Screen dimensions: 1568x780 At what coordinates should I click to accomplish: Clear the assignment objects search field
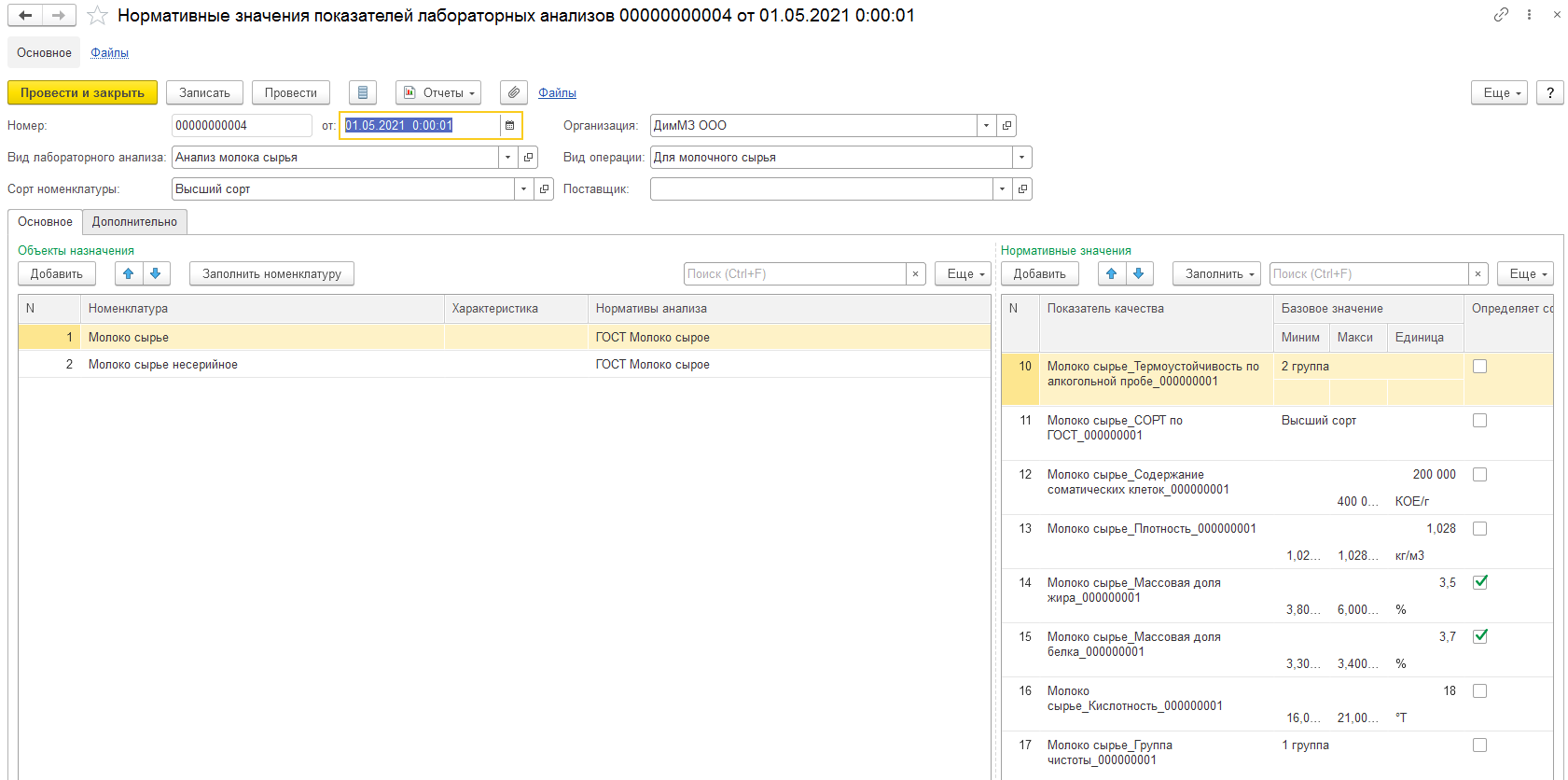pyautogui.click(x=915, y=273)
